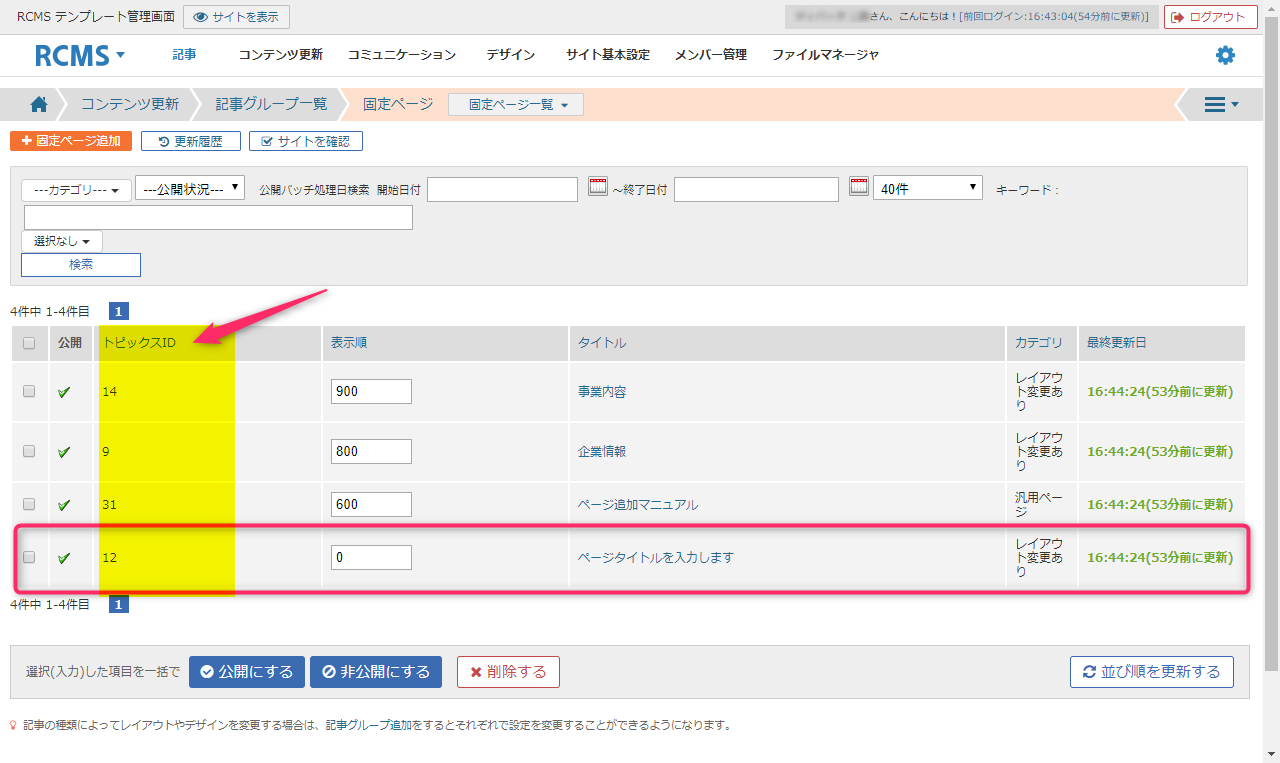Click display order field showing 900
1280x763 pixels.
pos(371,392)
